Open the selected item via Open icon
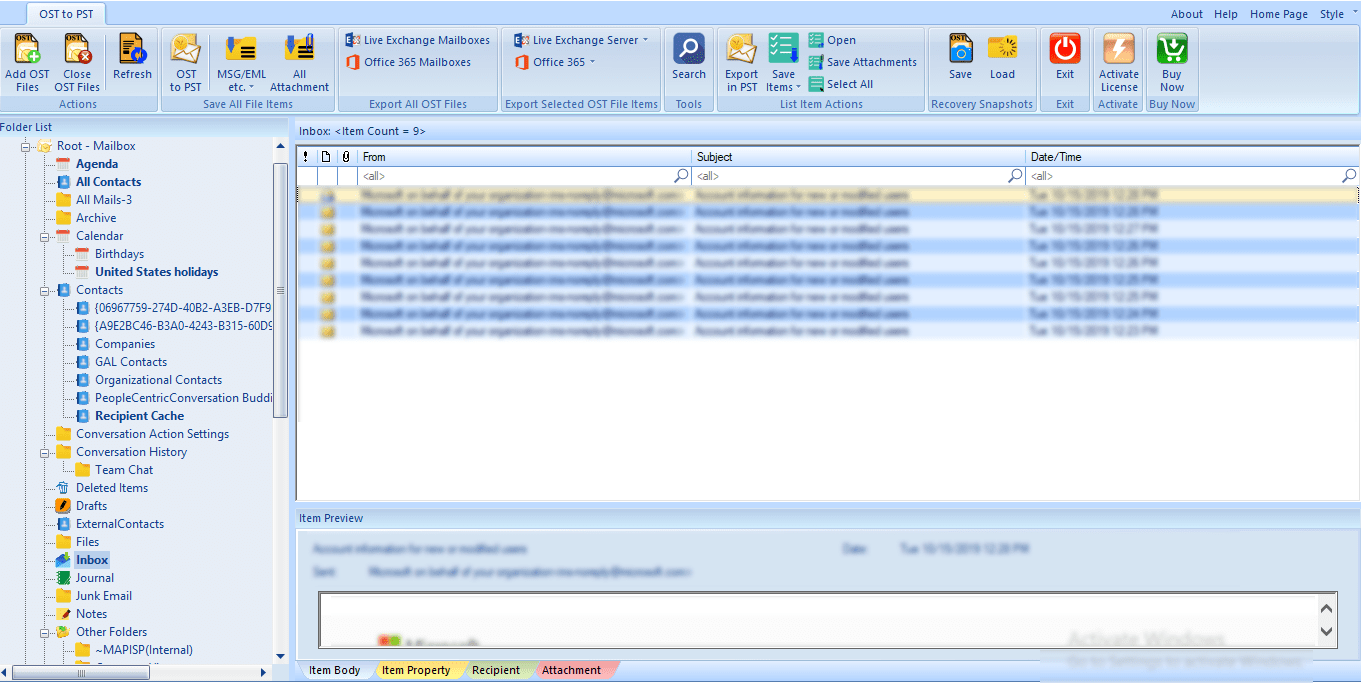This screenshot has width=1361, height=683. 832,40
